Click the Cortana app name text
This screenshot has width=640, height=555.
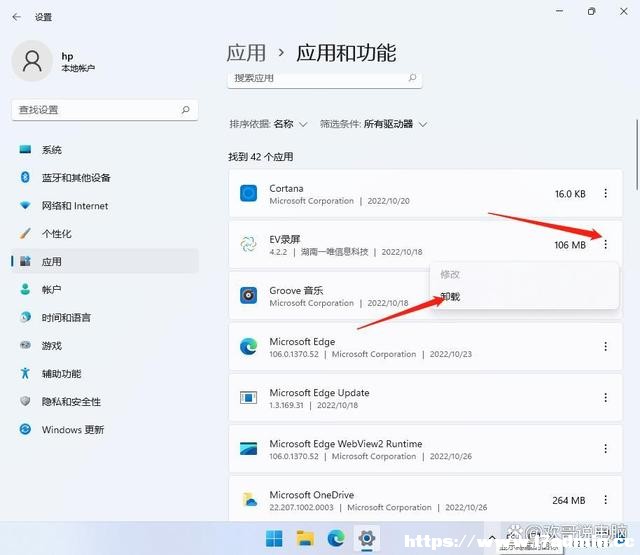point(286,189)
